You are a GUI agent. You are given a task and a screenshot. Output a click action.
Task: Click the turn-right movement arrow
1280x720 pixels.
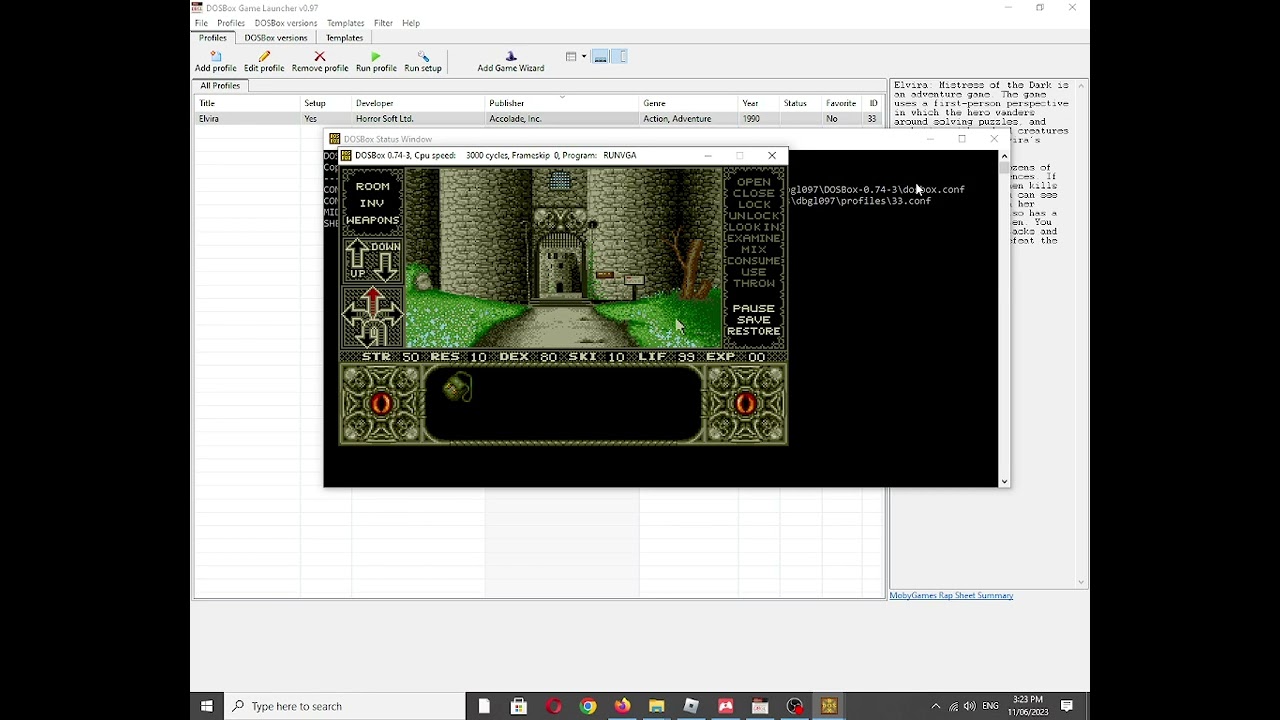click(x=393, y=314)
